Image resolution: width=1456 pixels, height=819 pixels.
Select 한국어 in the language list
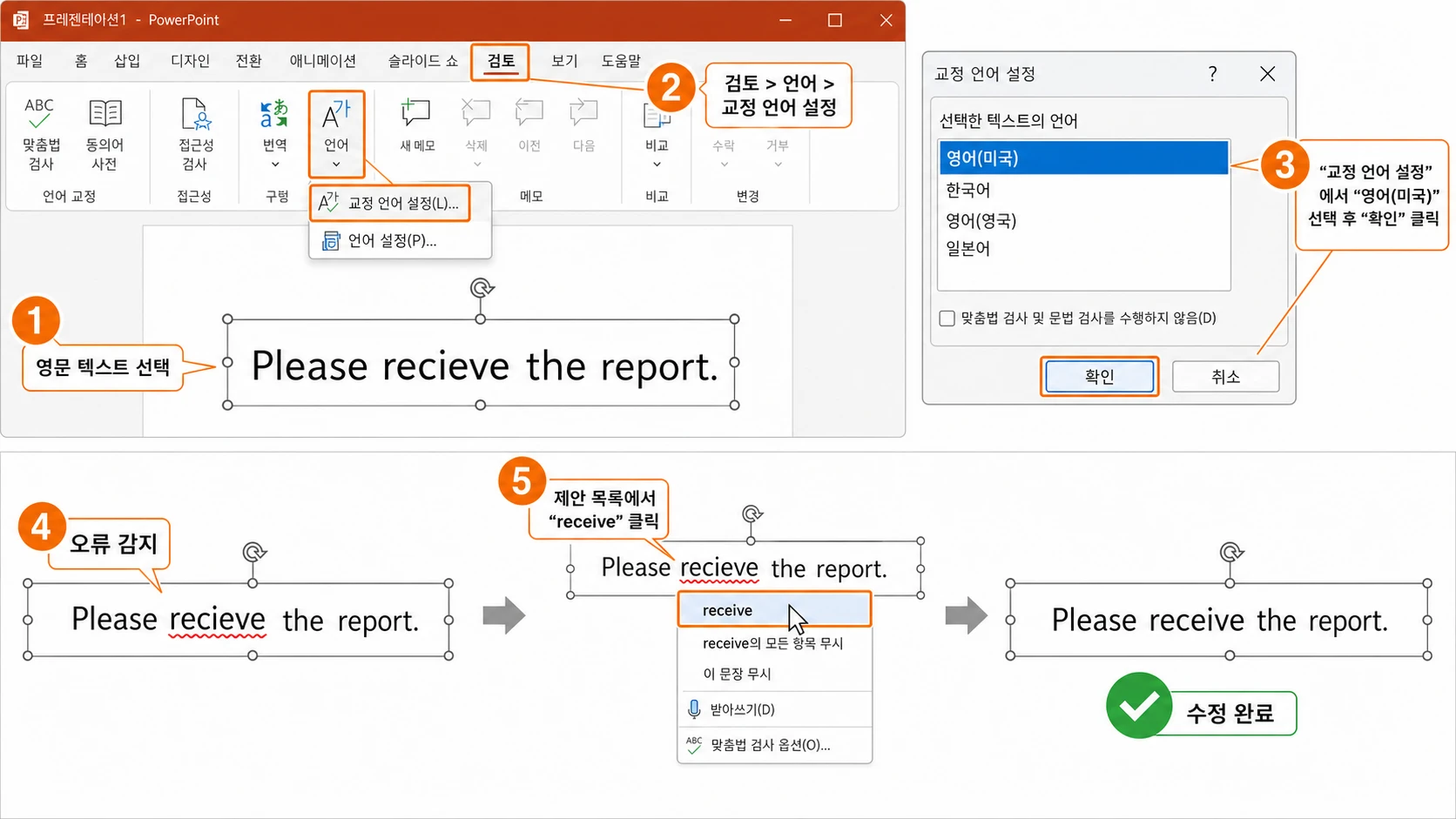(1083, 190)
